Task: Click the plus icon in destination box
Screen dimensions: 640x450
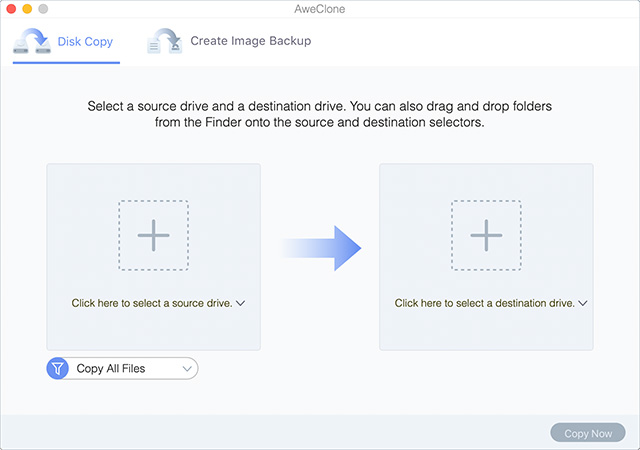Action: (x=486, y=235)
